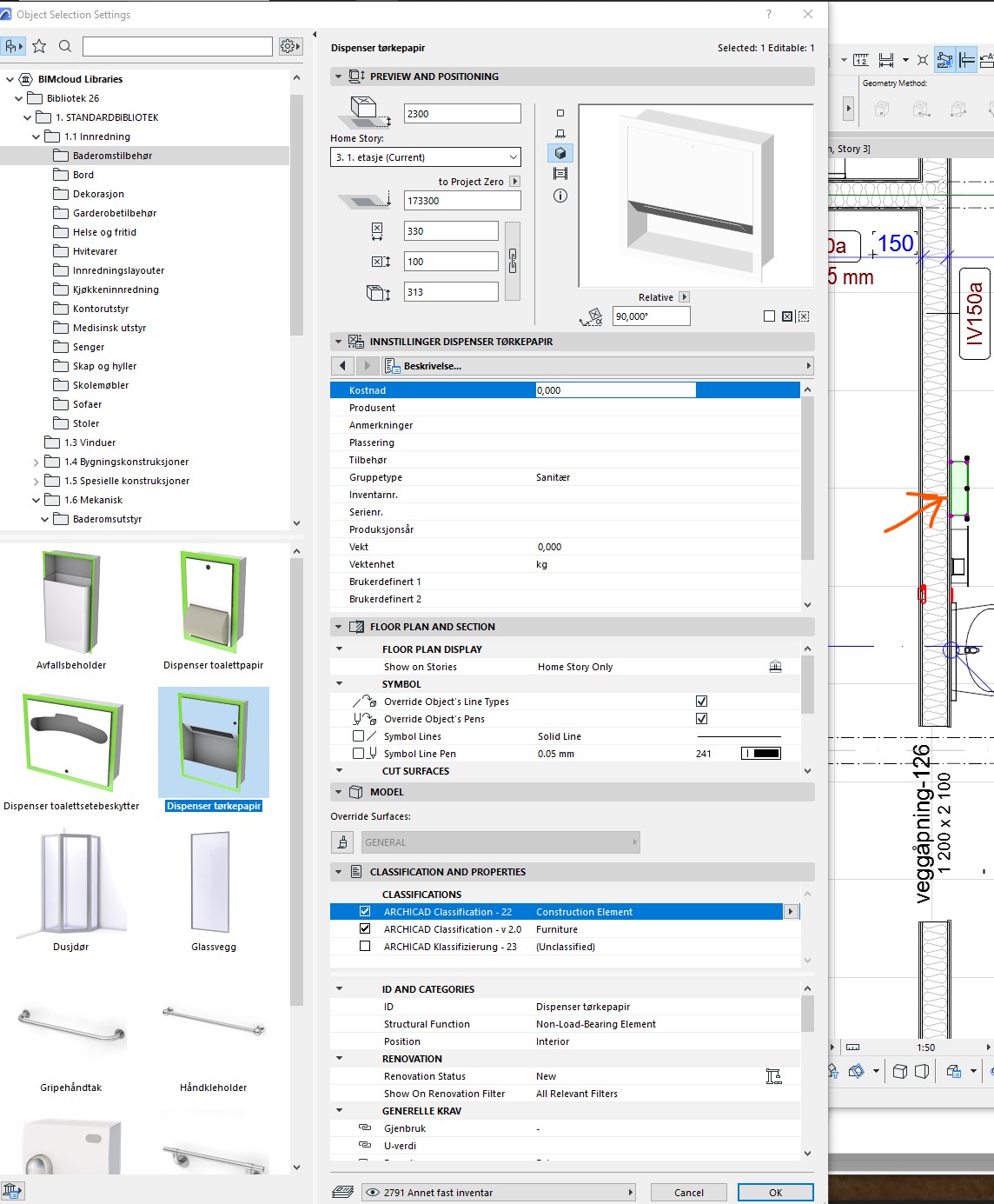Screen dimensions: 994x1204
Task: Open the Home Story dropdown
Action: point(426,157)
